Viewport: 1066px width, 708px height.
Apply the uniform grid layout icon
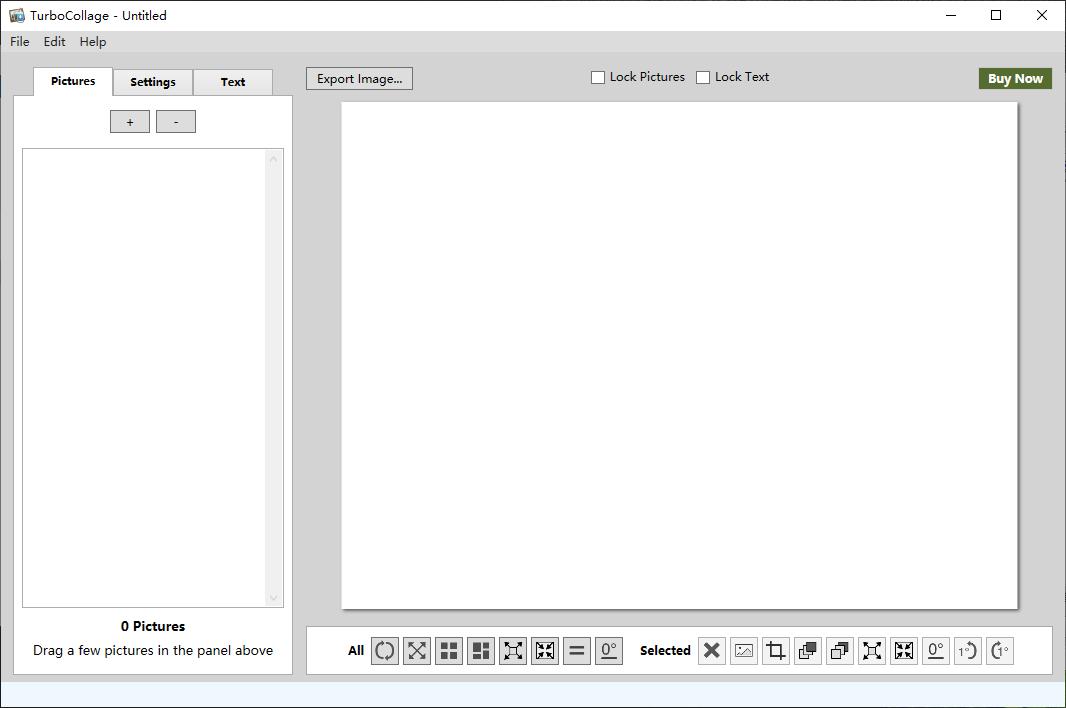[x=449, y=651]
